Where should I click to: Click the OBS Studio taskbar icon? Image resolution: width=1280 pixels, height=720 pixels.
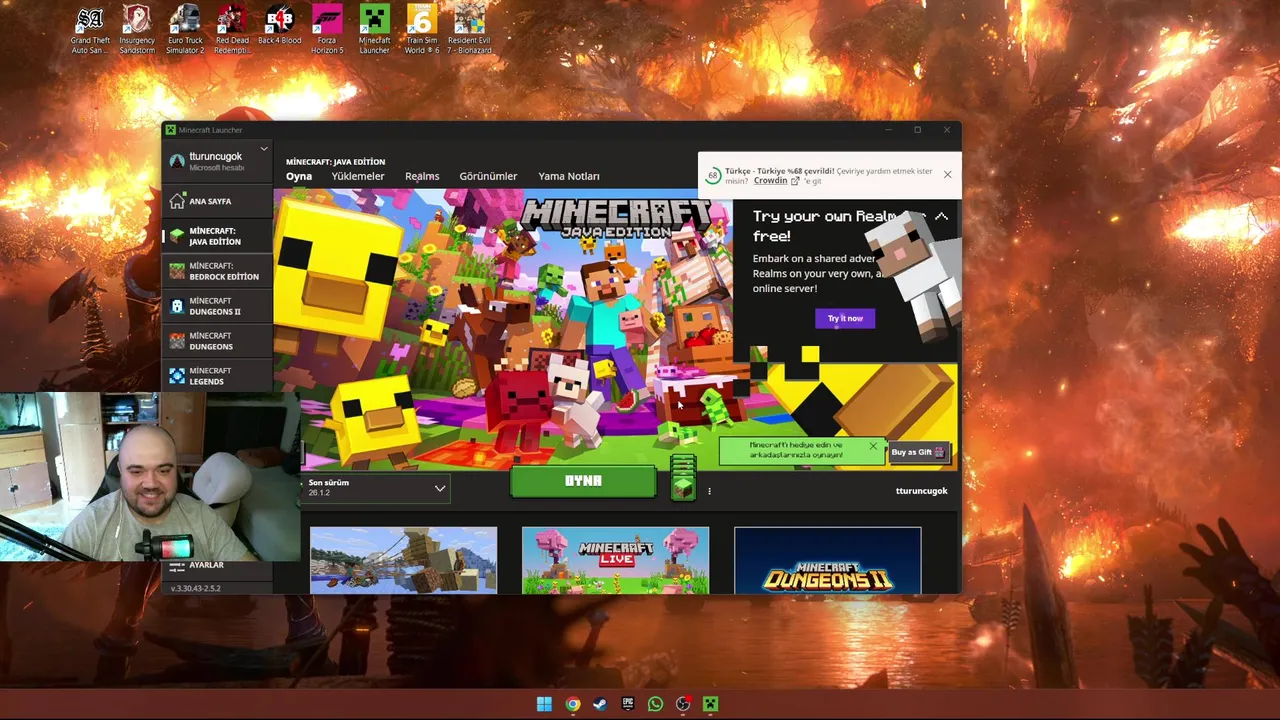coord(683,704)
